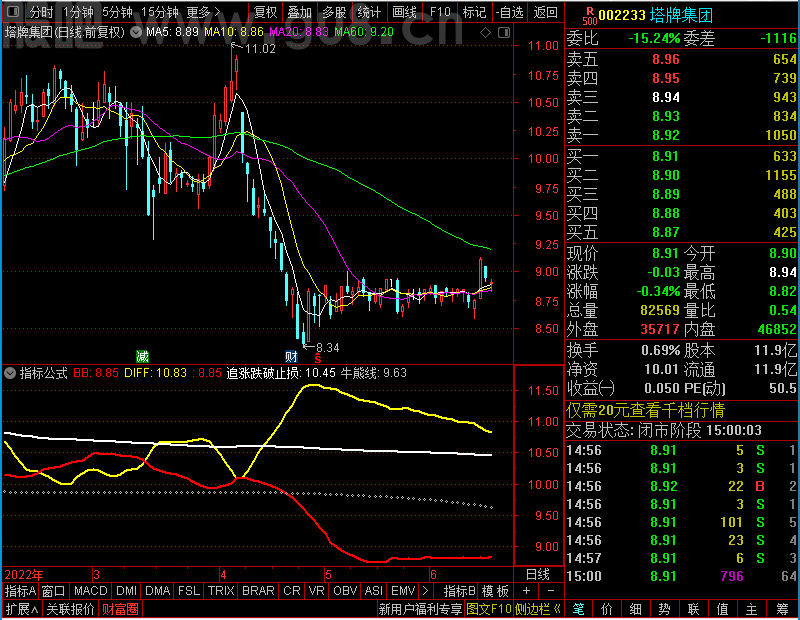
Task: Click the R 500 badge beside stock code
Action: pos(589,15)
